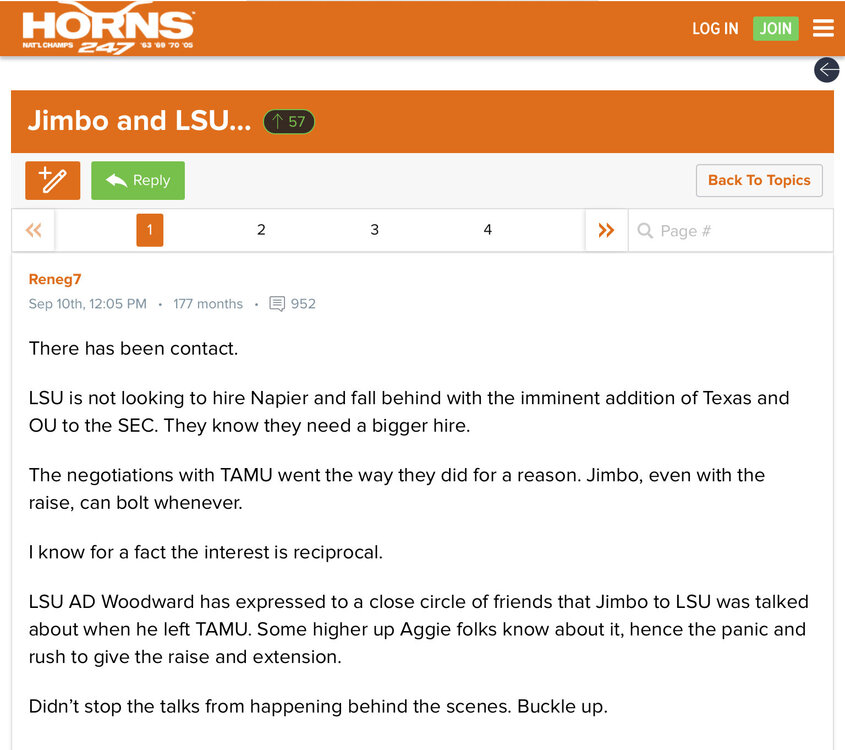Open the LOG IN link

coord(715,28)
